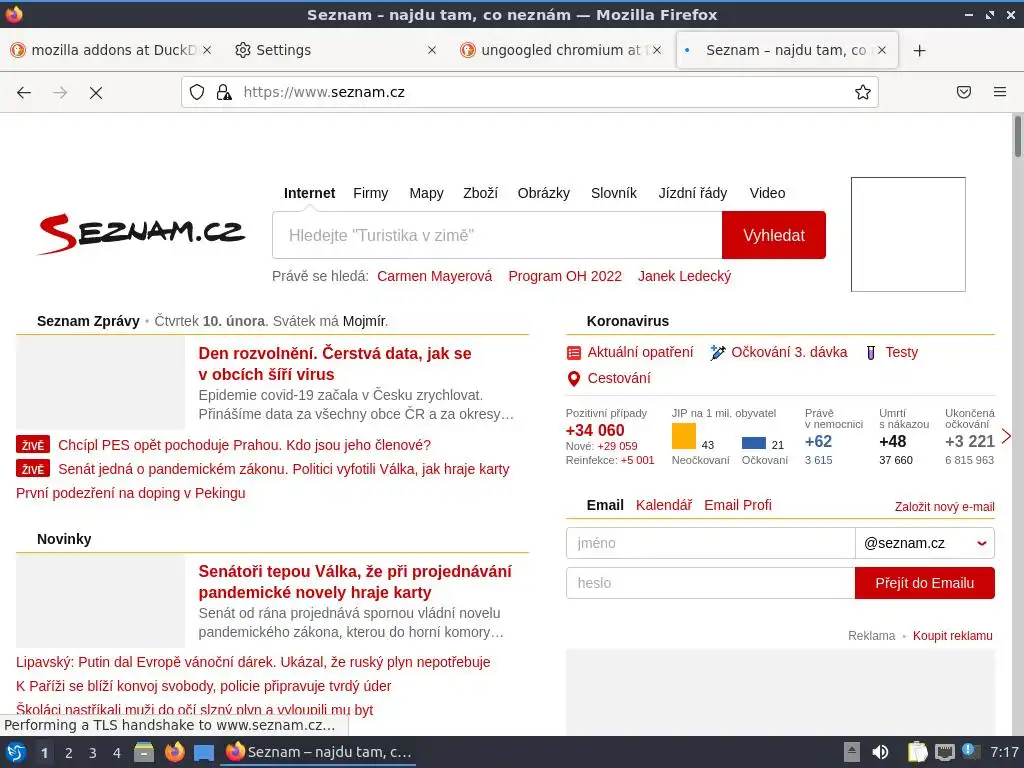The image size is (1024, 768).
Task: Open the taskbar start menu icon
Action: (x=16, y=752)
